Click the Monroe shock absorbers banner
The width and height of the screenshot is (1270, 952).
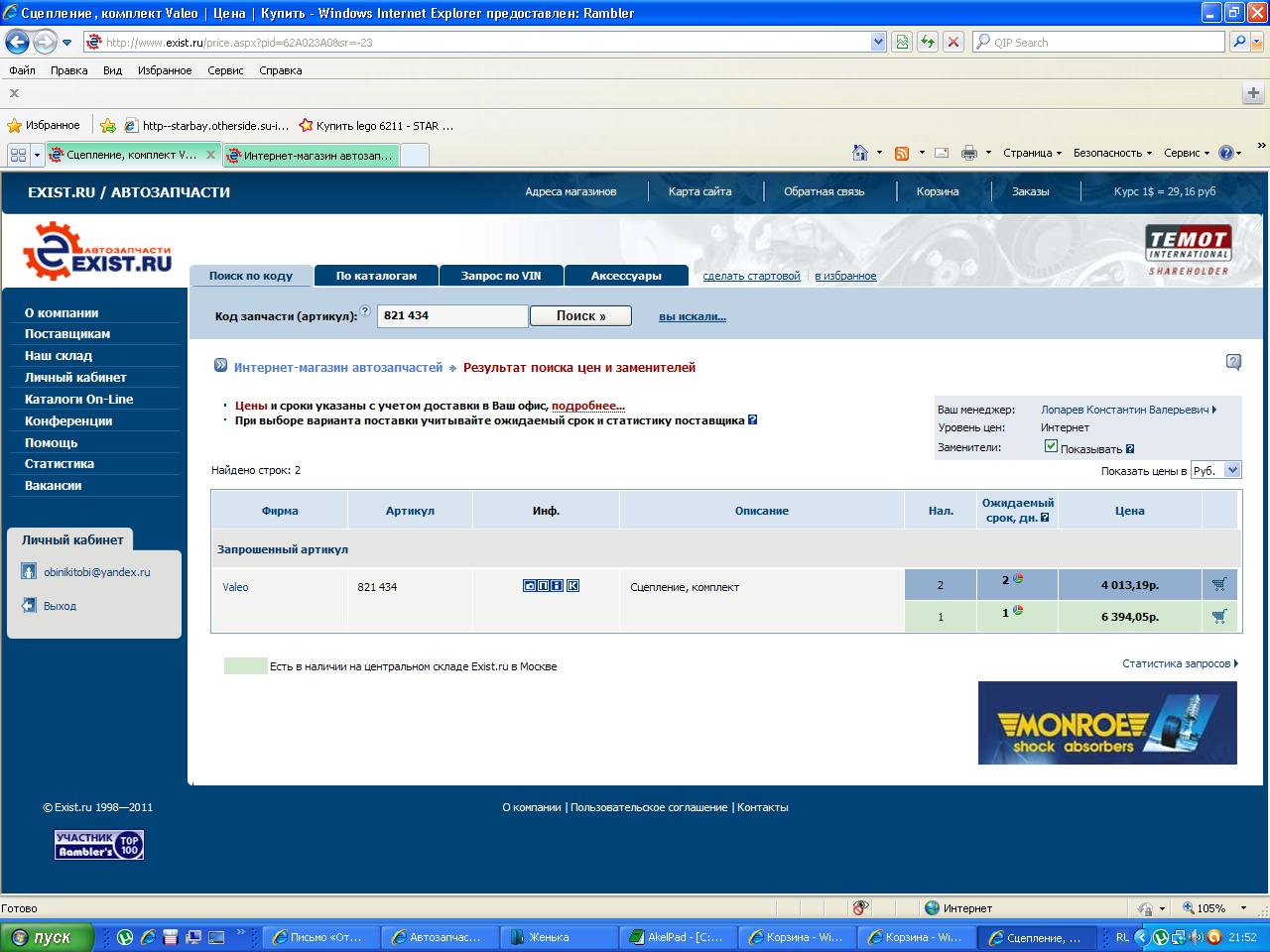point(1107,723)
